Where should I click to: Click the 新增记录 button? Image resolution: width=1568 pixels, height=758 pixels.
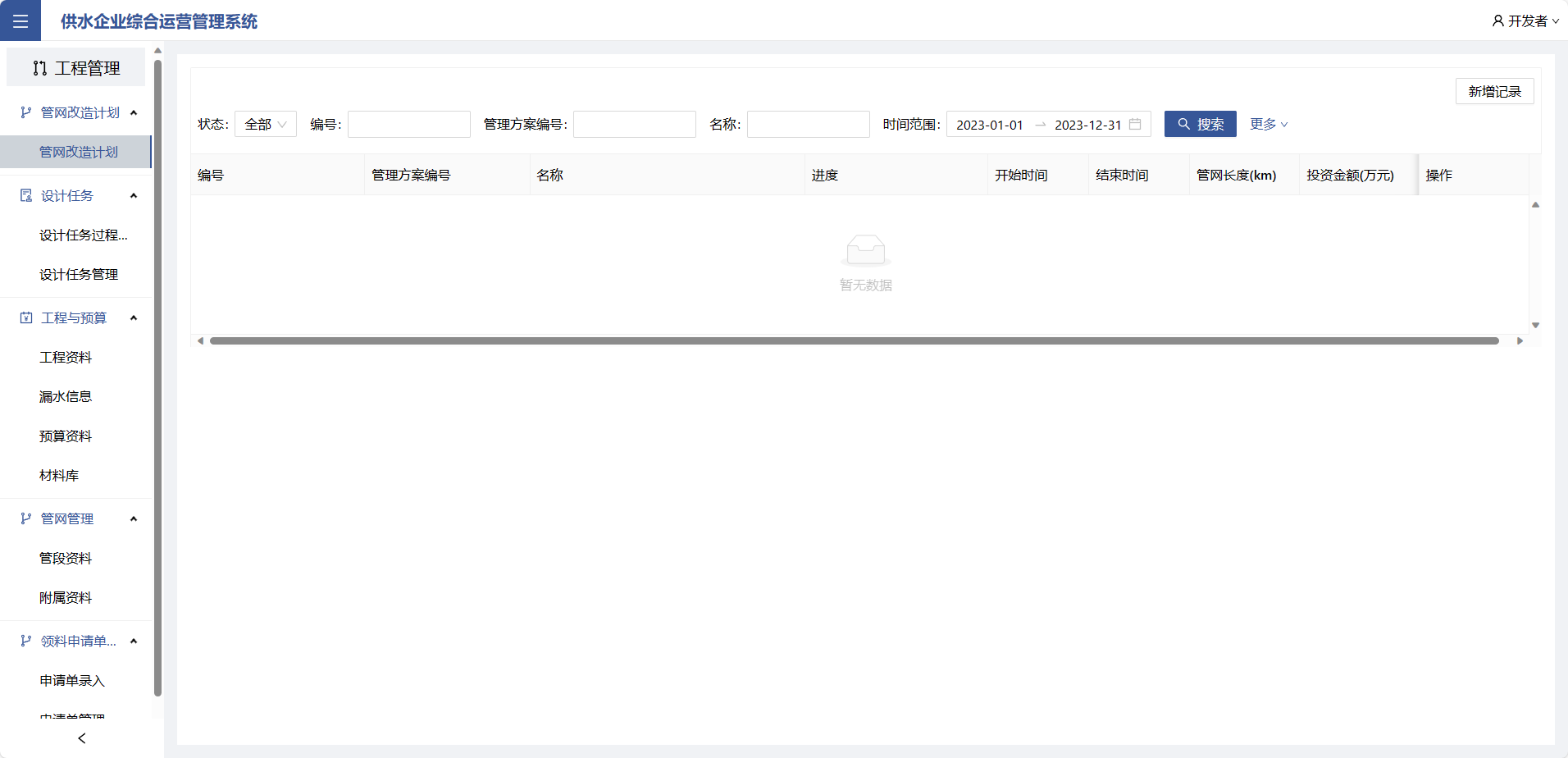(x=1494, y=91)
